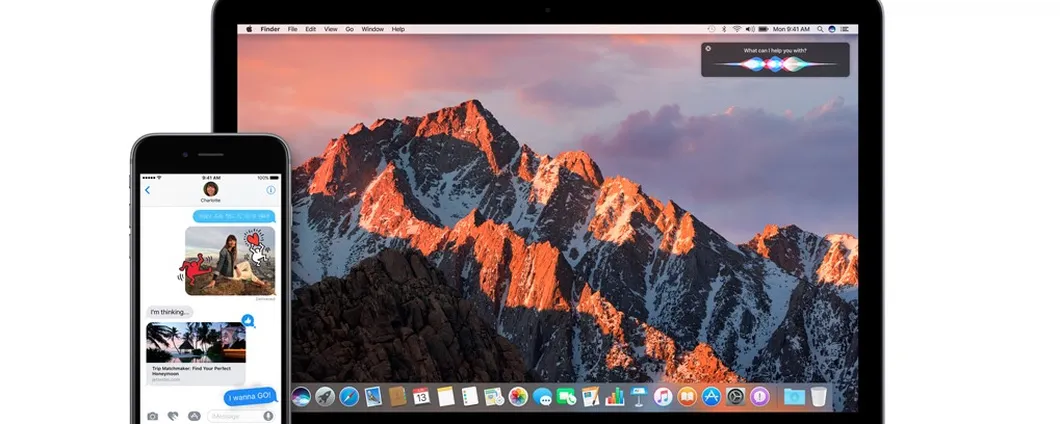1060x424 pixels.
Task: Open Maps icon in Dock
Action: pos(494,396)
